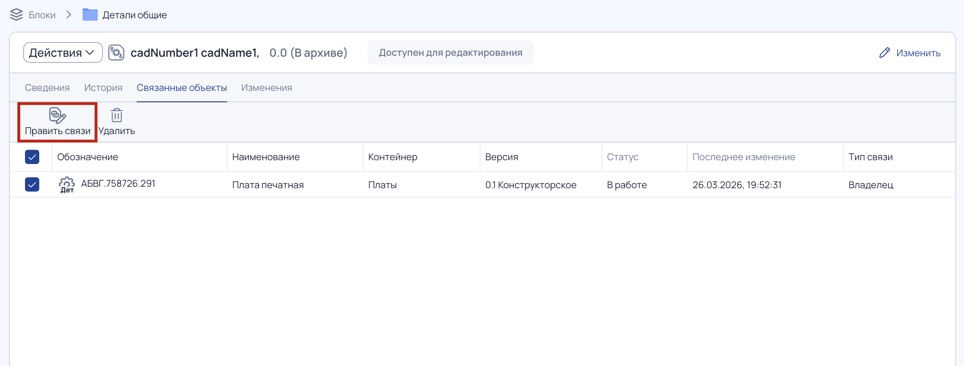Open Детали общие breadcrumb link
The image size is (964, 366).
click(135, 15)
